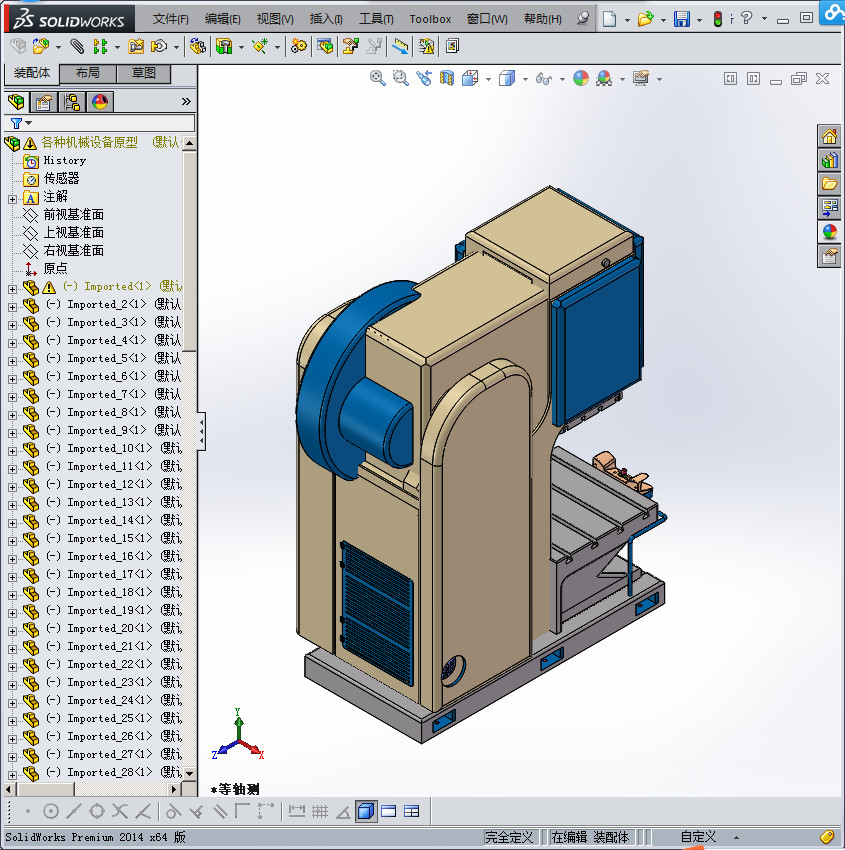The width and height of the screenshot is (845, 850).
Task: Open Design Library icon in task pane
Action: 829,160
